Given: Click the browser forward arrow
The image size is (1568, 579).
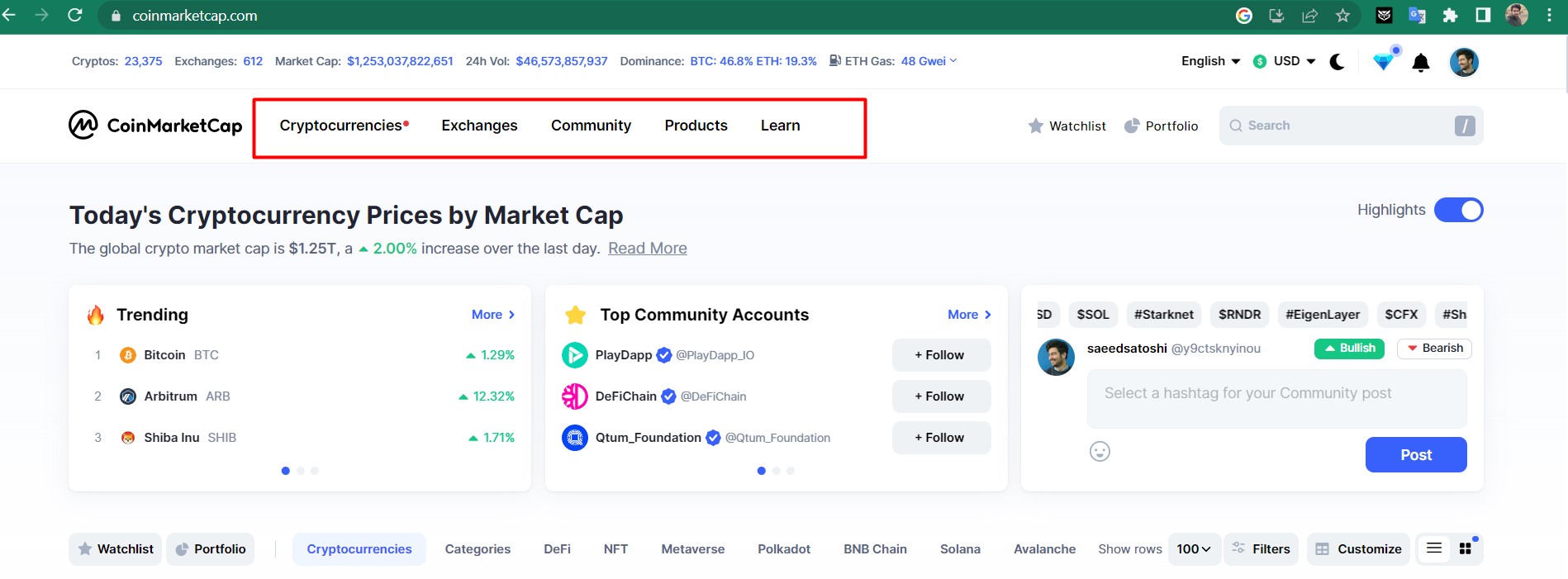Looking at the screenshot, I should pos(41,15).
